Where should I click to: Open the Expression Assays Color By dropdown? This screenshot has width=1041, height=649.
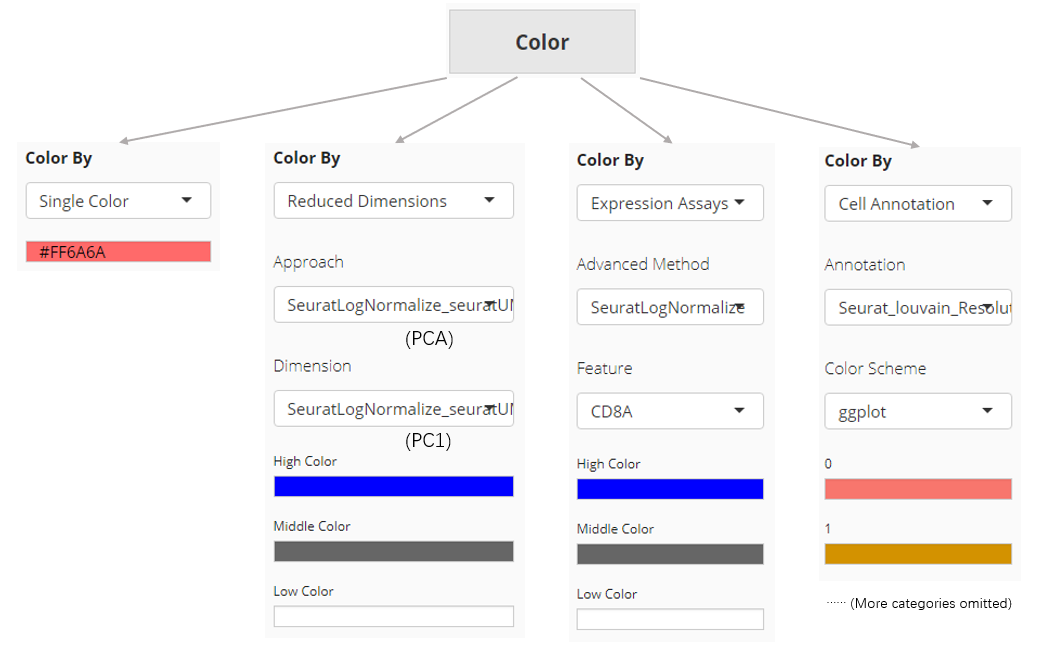click(670, 203)
